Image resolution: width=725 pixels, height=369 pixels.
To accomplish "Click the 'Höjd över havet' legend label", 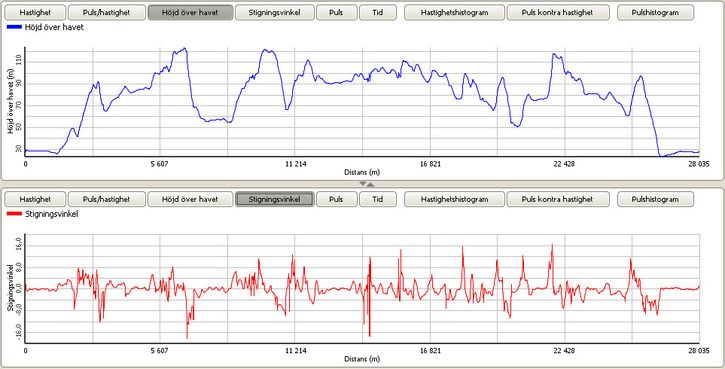I will (54, 27).
